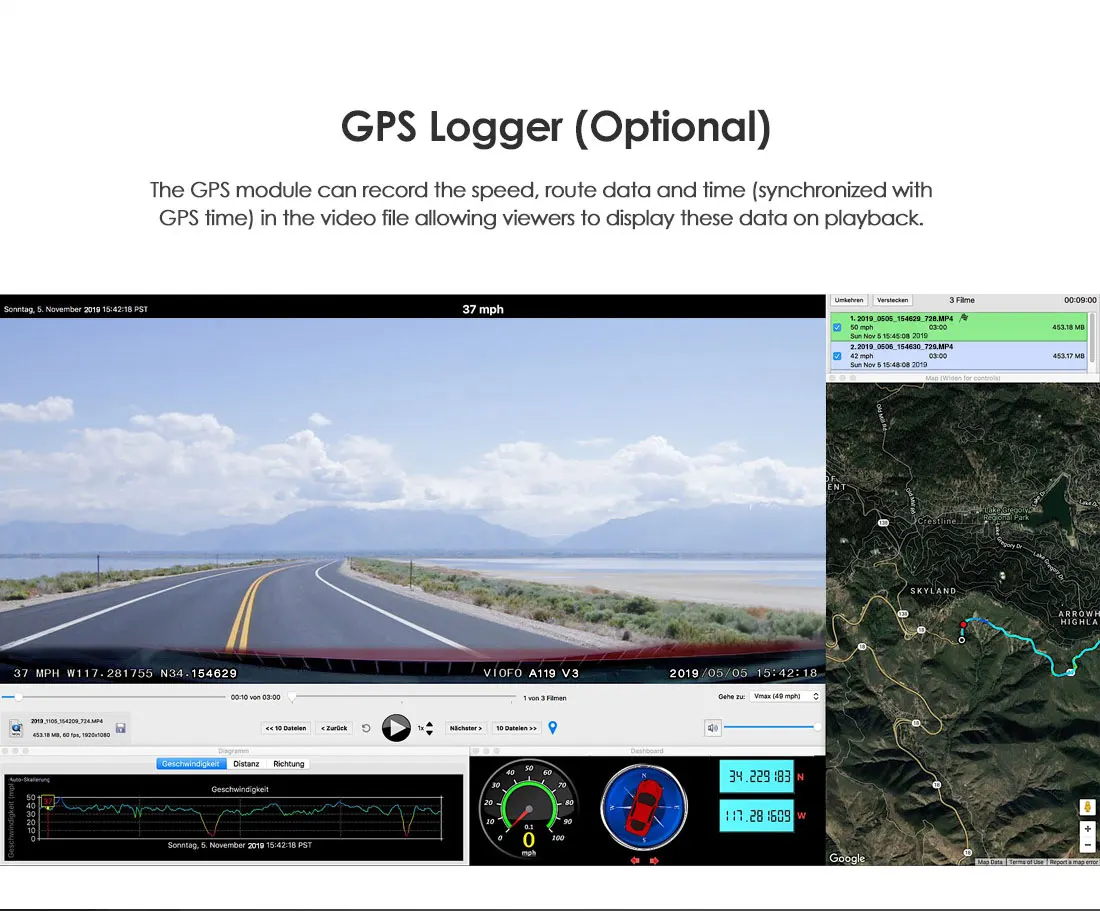Click the longitude readout 117.281609
Image resolution: width=1100 pixels, height=911 pixels.
pos(756,816)
